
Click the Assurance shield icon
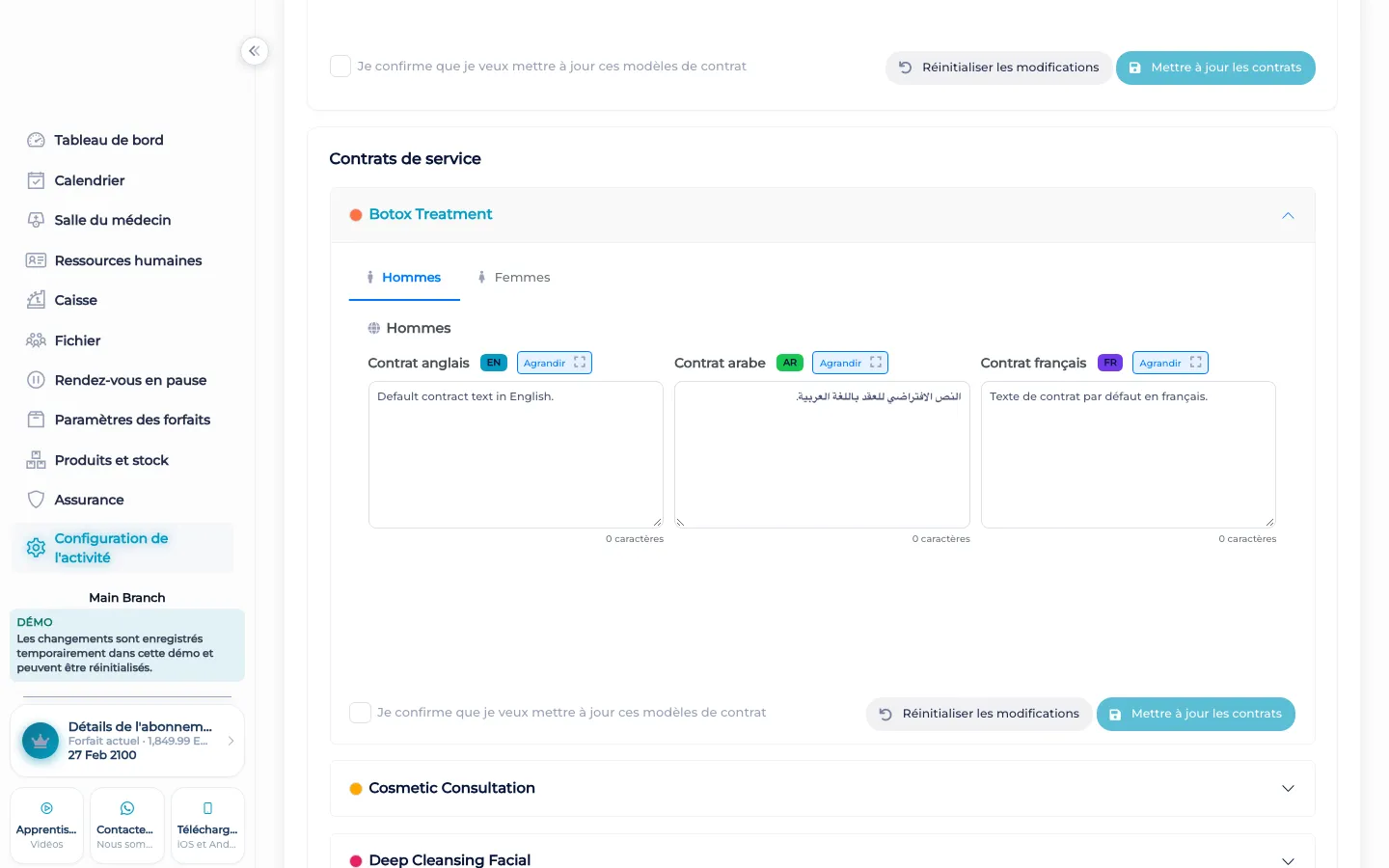[36, 500]
